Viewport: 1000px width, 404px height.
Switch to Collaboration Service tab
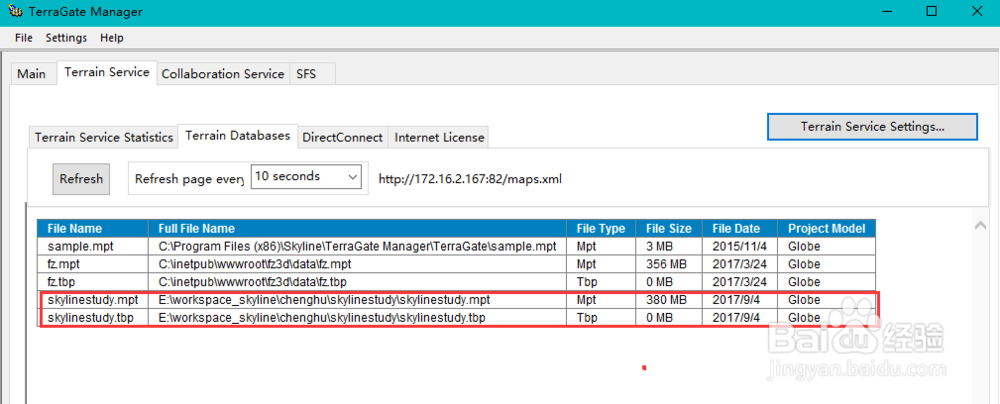(223, 74)
